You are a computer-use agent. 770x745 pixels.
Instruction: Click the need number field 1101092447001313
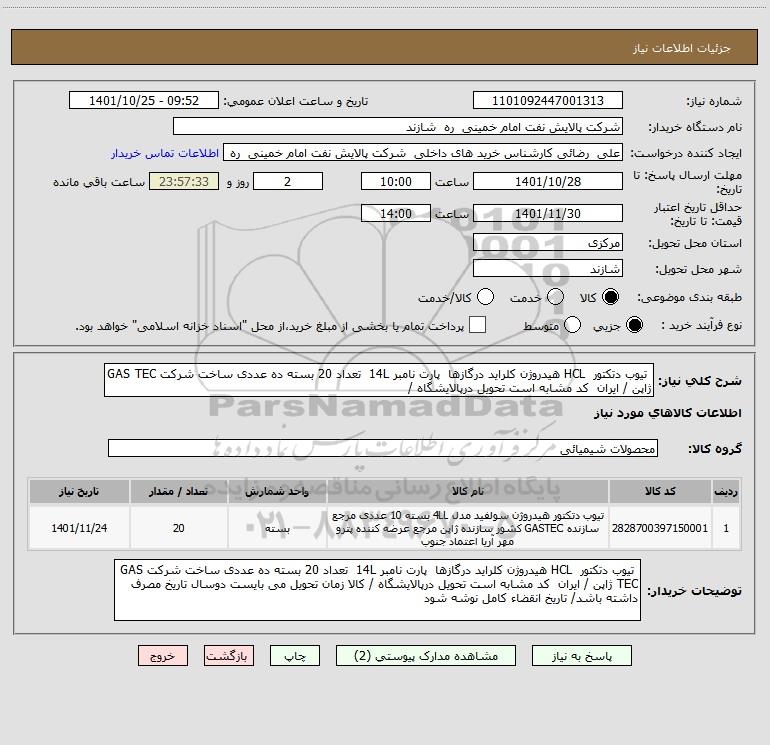click(x=548, y=101)
